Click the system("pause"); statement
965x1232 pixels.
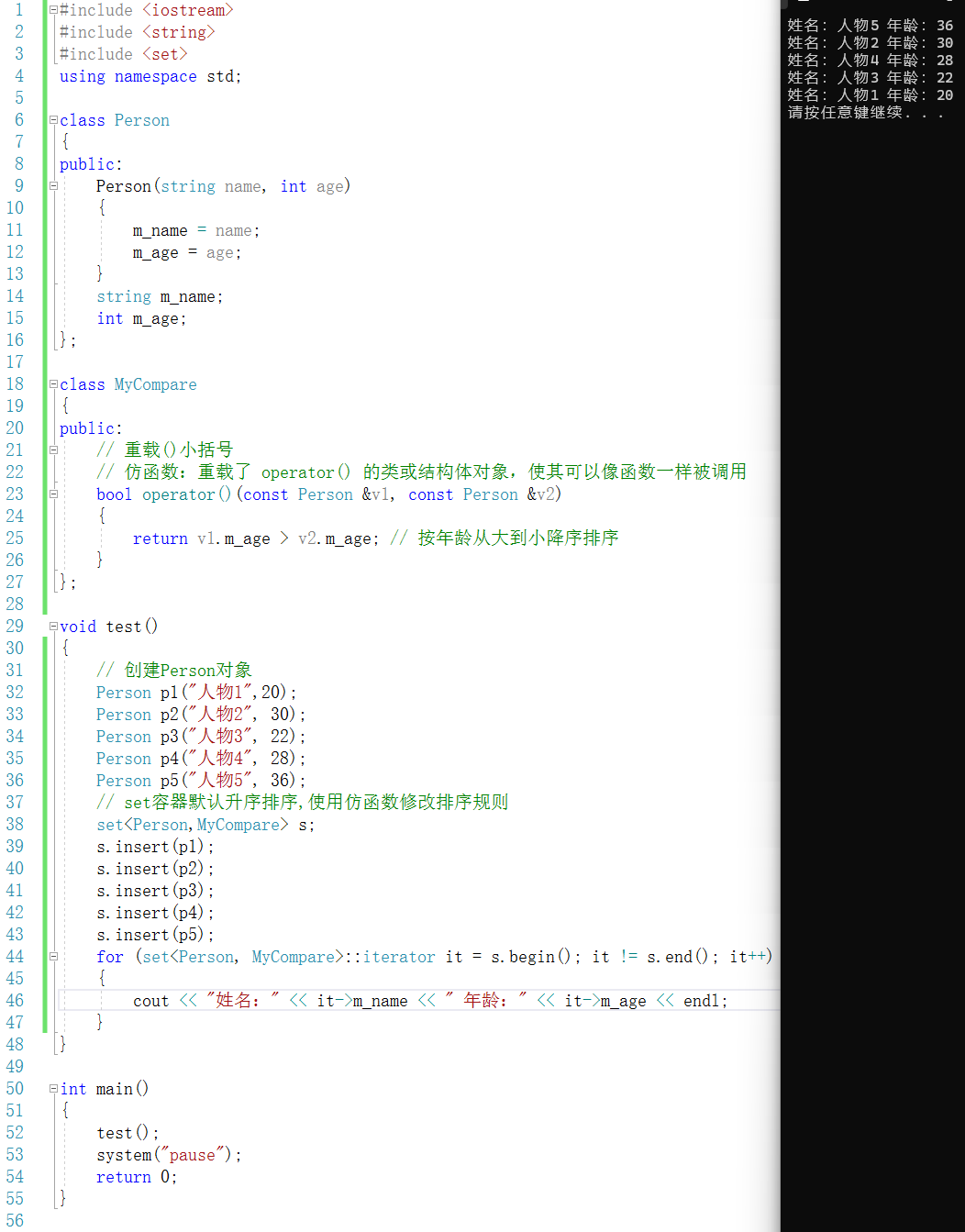click(x=169, y=1155)
